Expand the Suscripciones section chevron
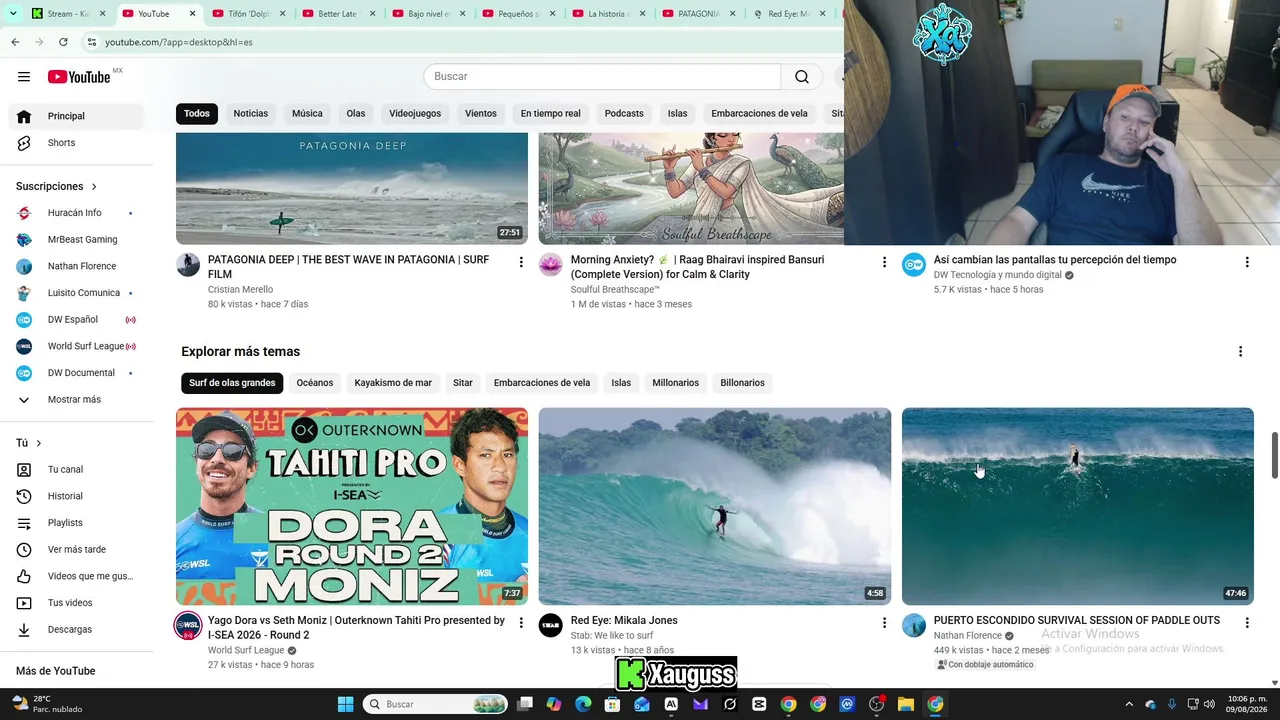The width and height of the screenshot is (1280, 720). tap(94, 187)
